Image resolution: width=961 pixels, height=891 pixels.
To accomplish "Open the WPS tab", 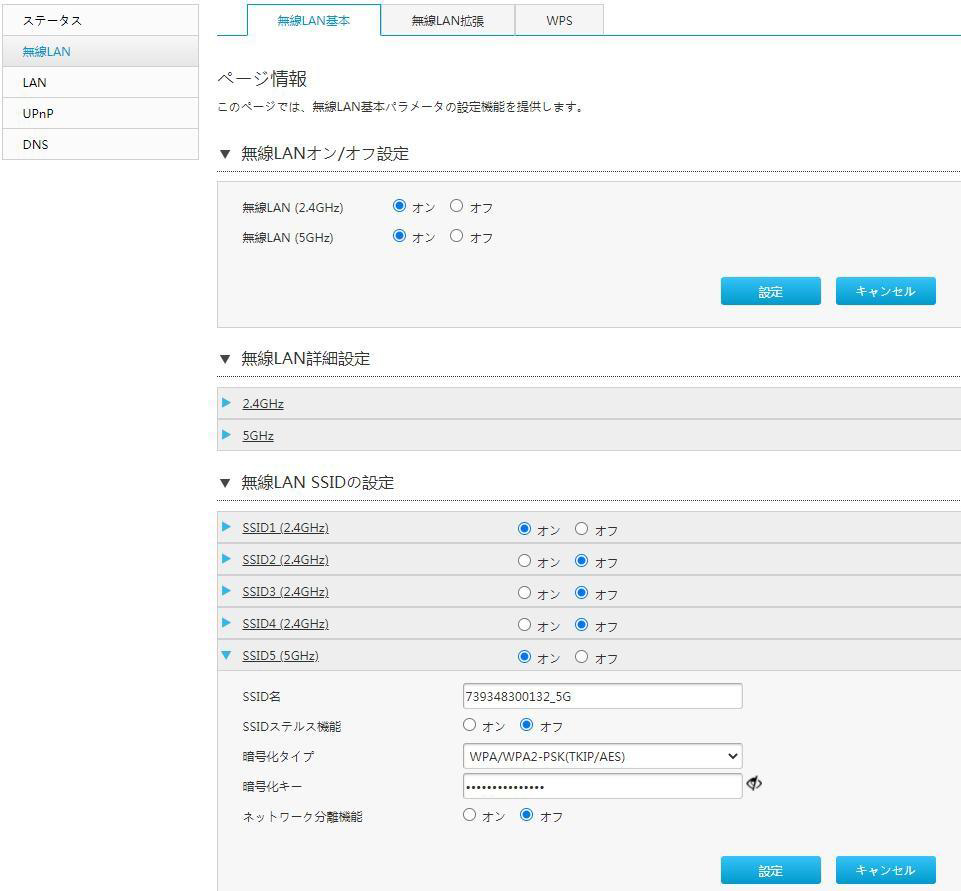I will coord(559,20).
